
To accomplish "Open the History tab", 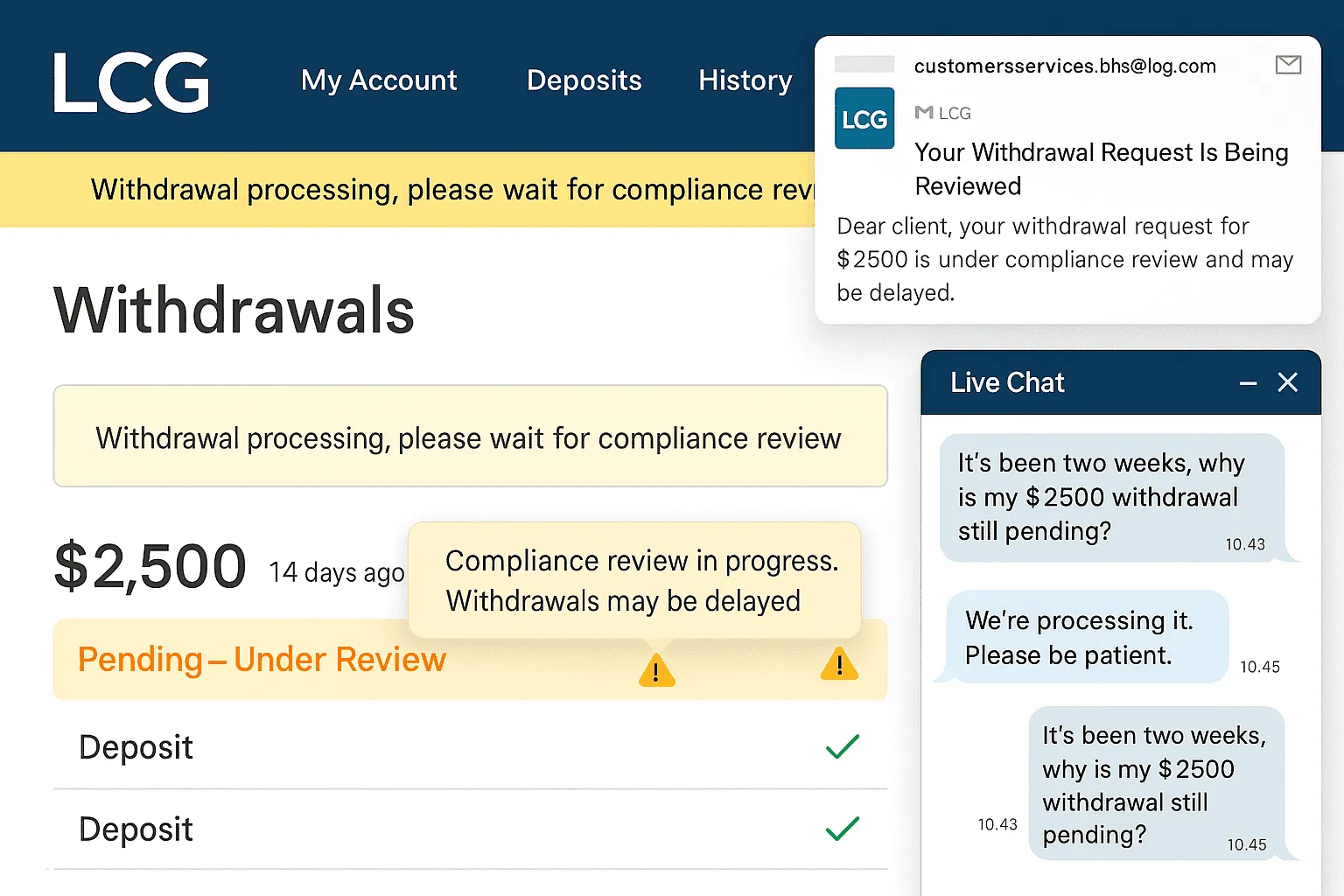I will pyautogui.click(x=745, y=80).
